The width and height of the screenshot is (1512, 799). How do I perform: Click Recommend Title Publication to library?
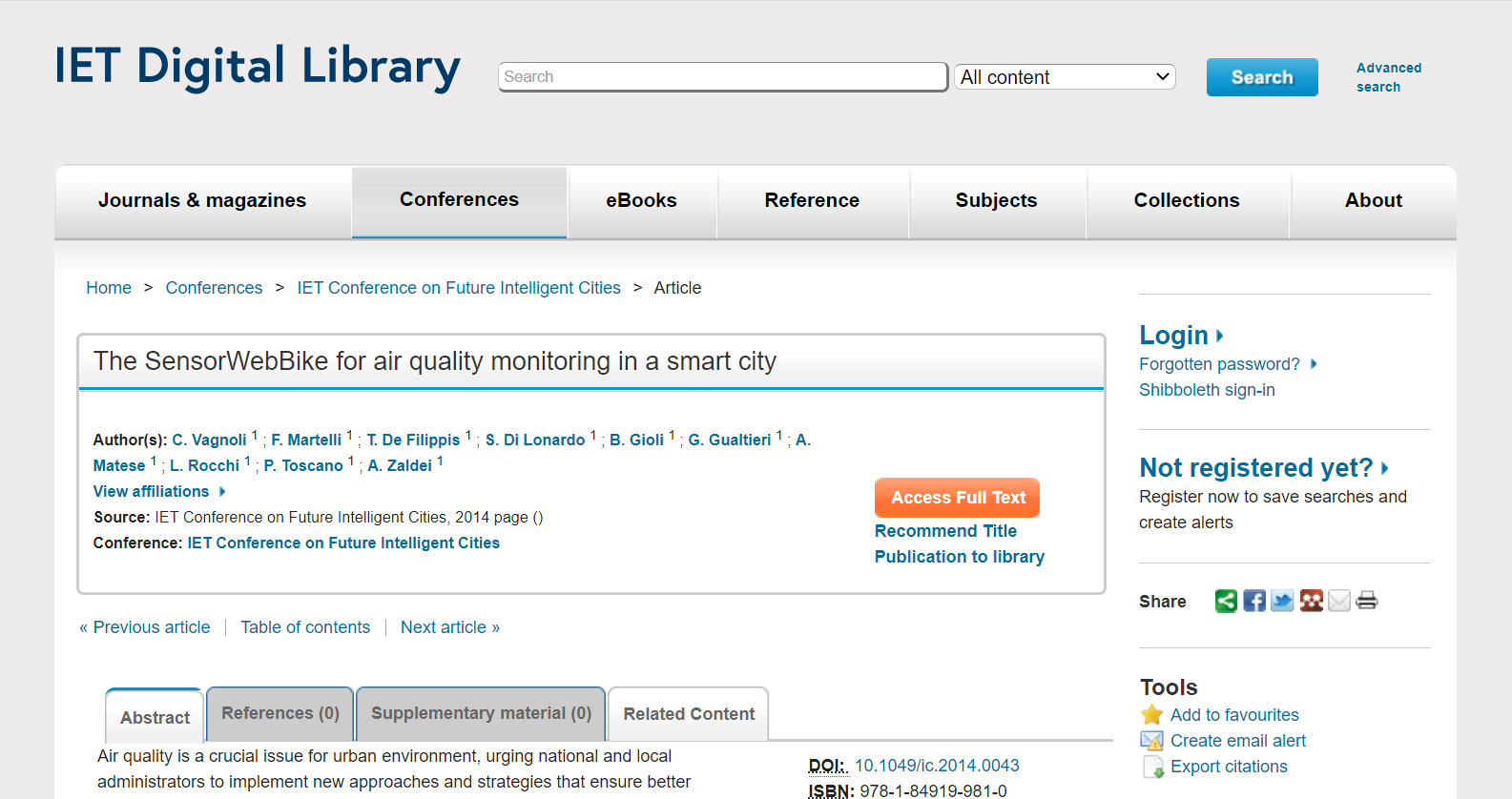[x=960, y=543]
